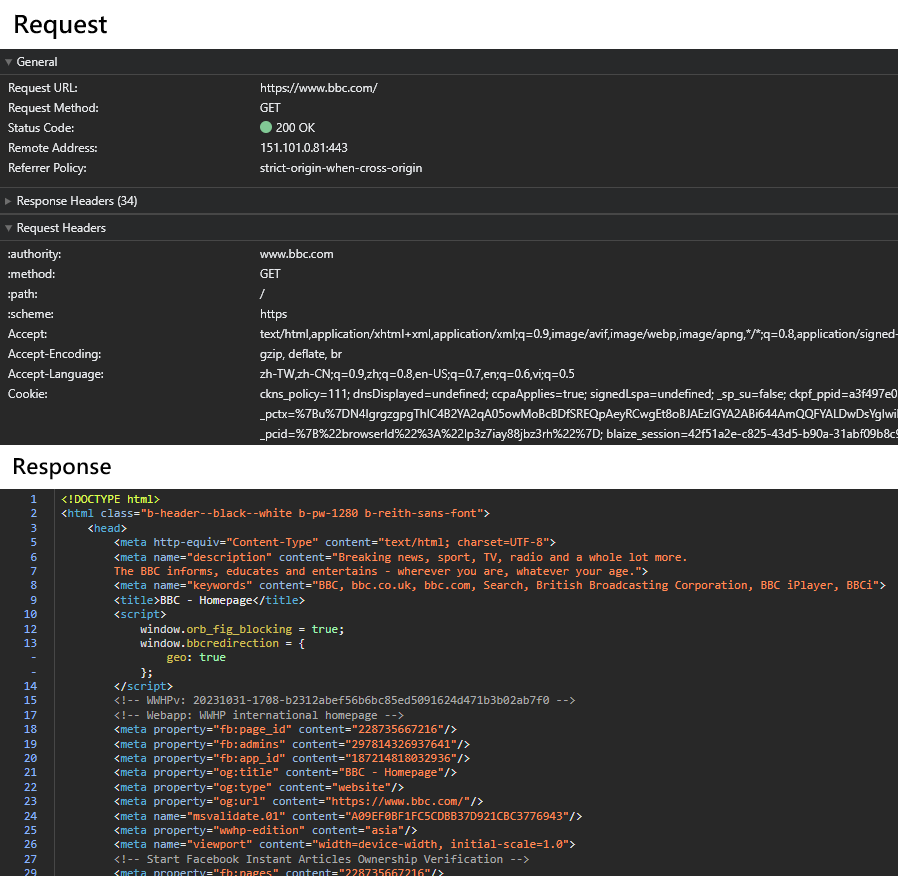This screenshot has height=876, width=898.
Task: Expand the Response Headers (34) section
Action: 8,201
